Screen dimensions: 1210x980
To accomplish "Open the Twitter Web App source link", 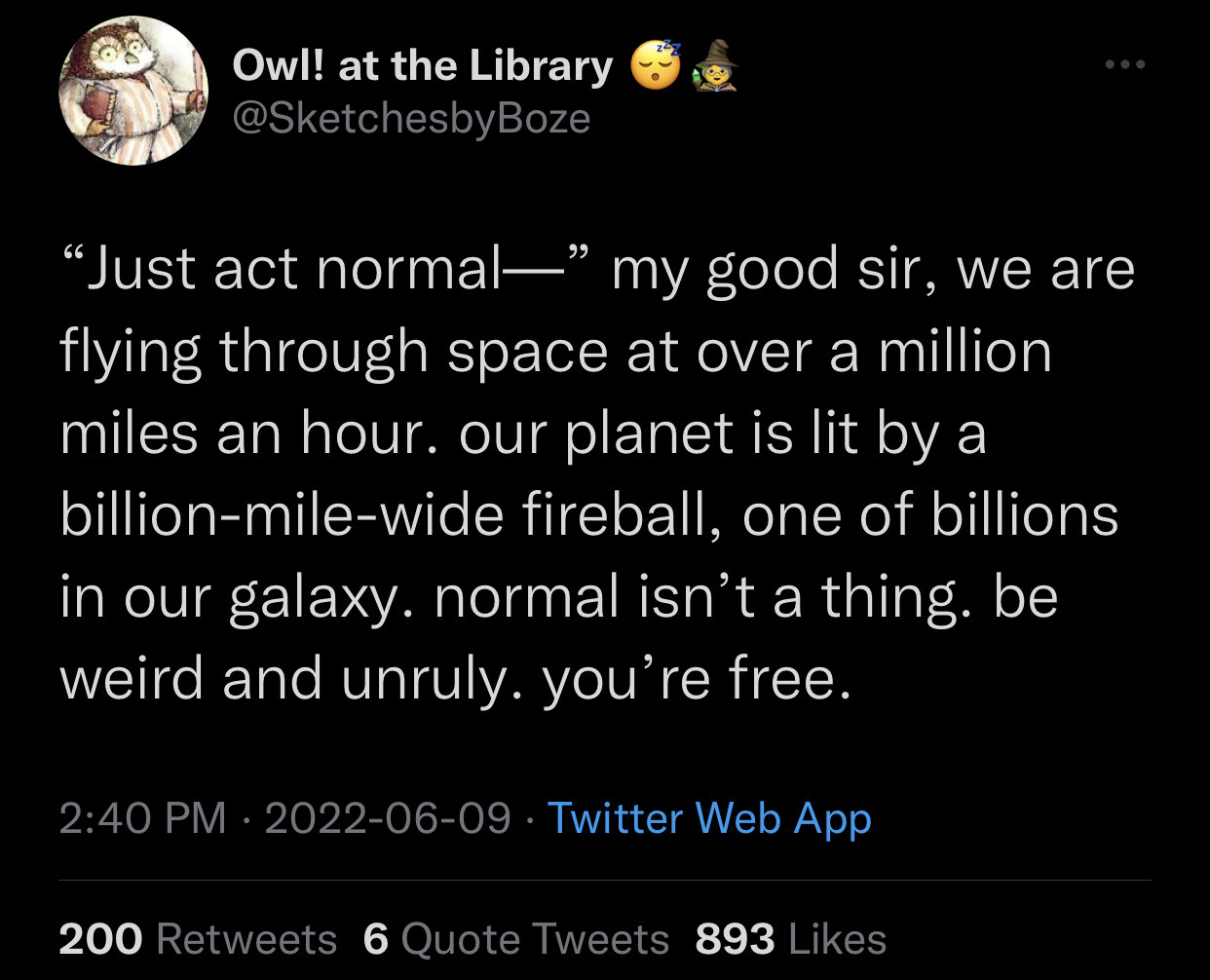I will 709,817.
